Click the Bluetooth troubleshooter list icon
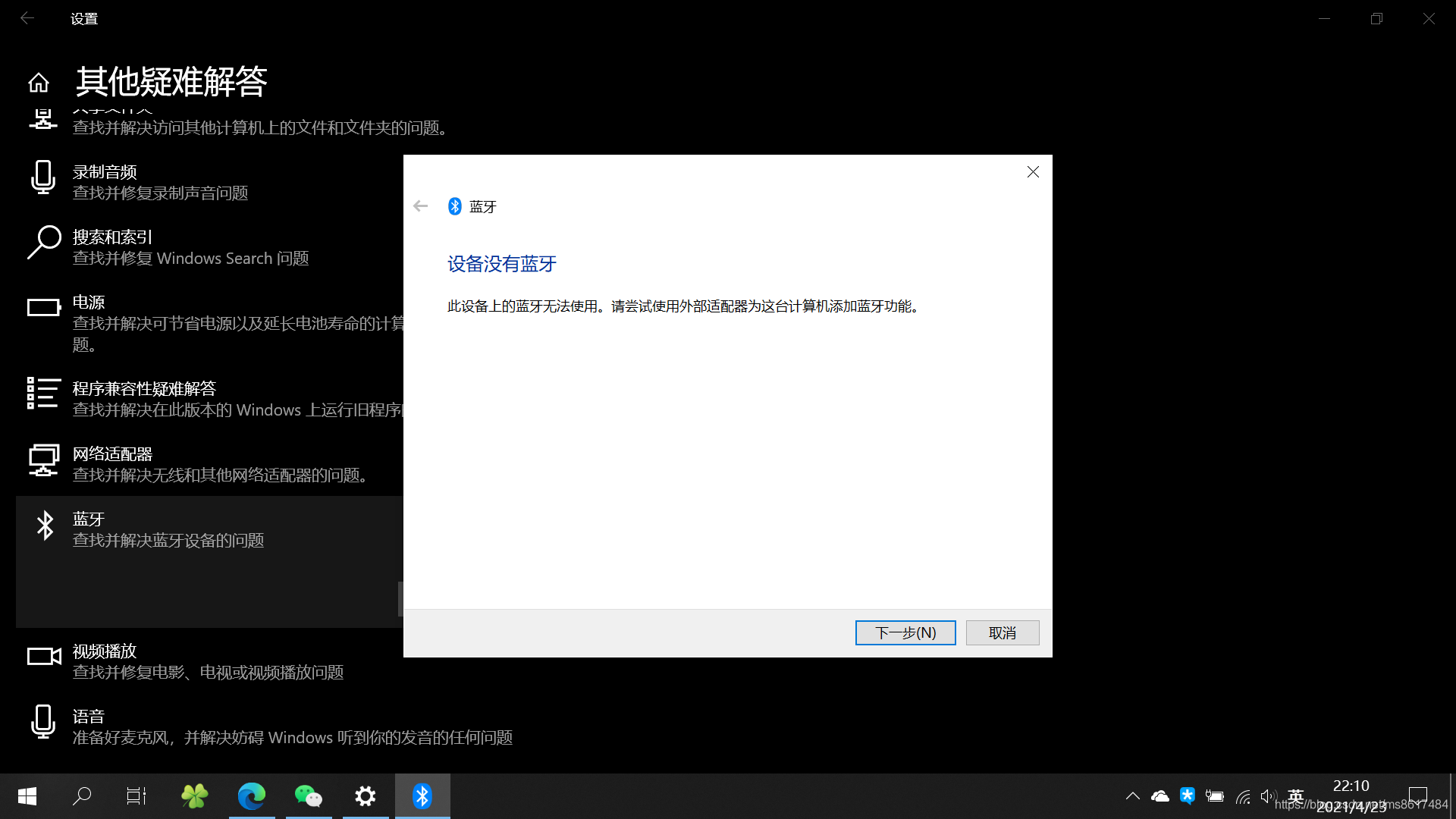The image size is (1456, 819). (45, 526)
